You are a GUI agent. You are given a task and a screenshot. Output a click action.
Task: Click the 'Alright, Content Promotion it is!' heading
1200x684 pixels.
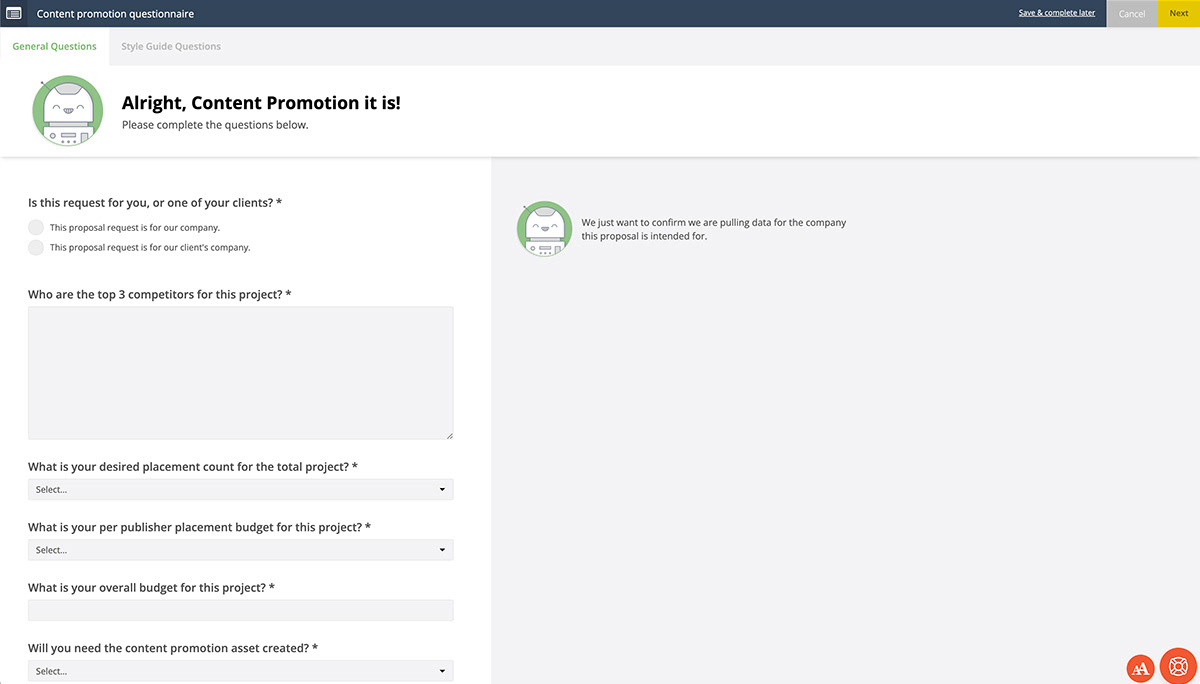point(261,103)
